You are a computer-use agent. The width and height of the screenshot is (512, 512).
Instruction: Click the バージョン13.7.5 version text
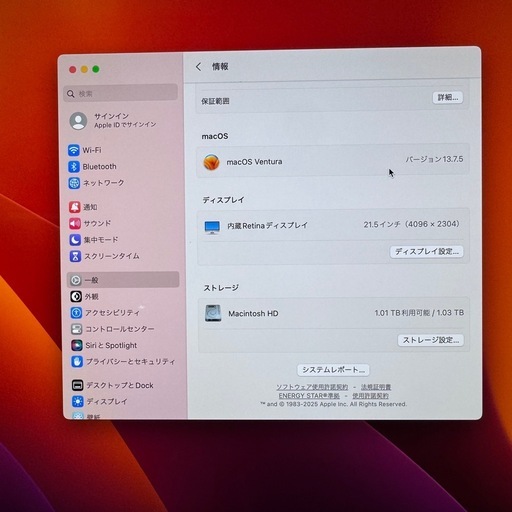pyautogui.click(x=434, y=159)
